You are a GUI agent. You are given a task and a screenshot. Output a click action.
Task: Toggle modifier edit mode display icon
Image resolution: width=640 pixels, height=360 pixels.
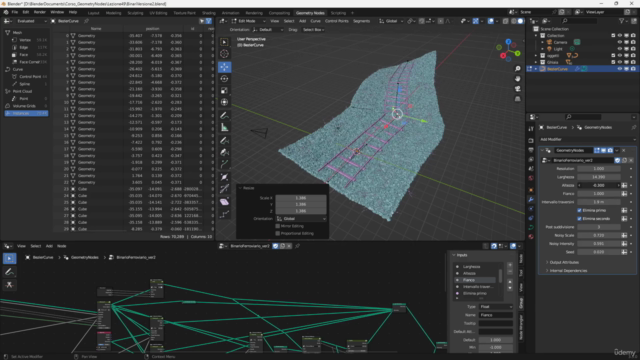pyautogui.click(x=597, y=150)
